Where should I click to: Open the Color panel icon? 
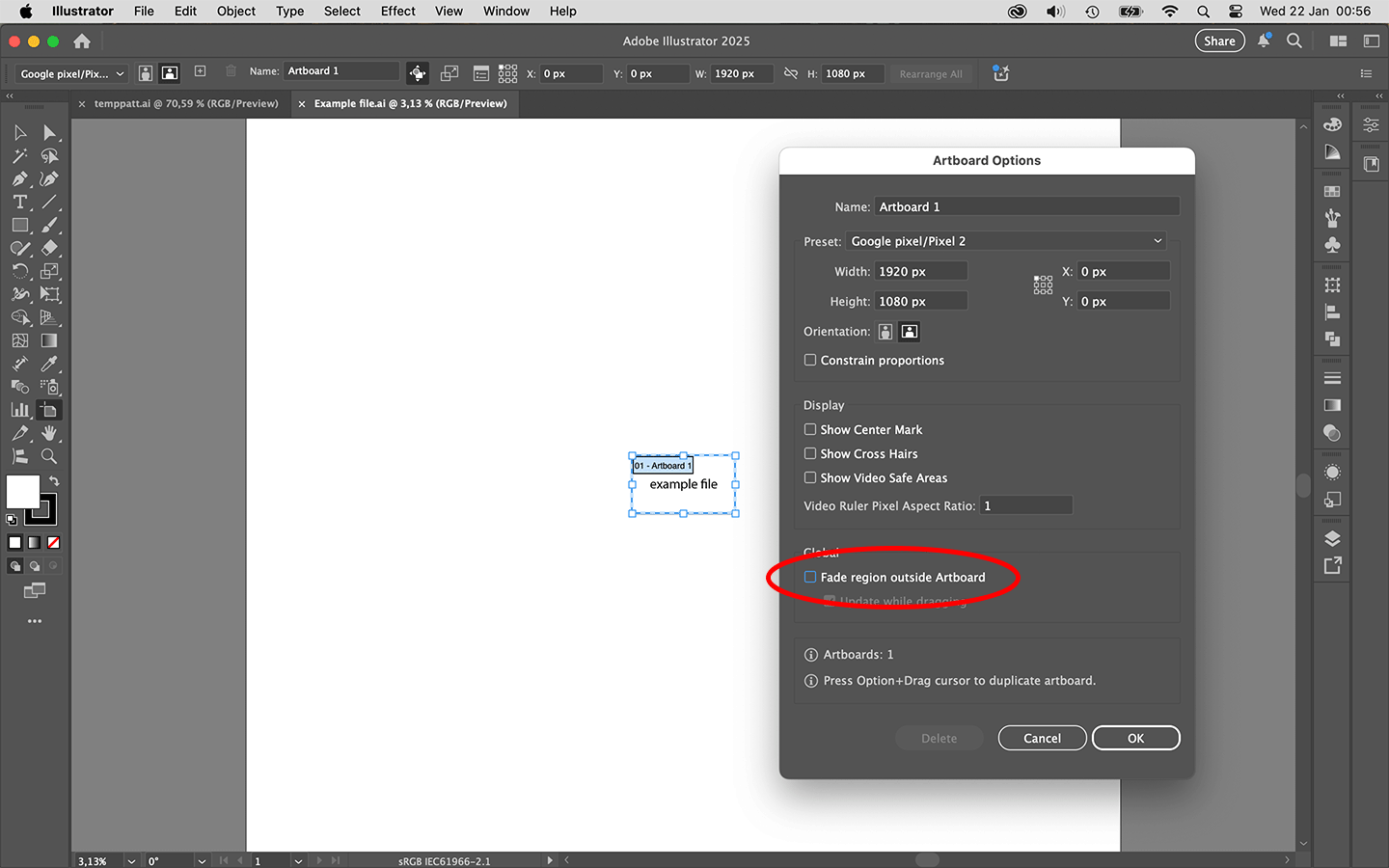tap(1332, 125)
